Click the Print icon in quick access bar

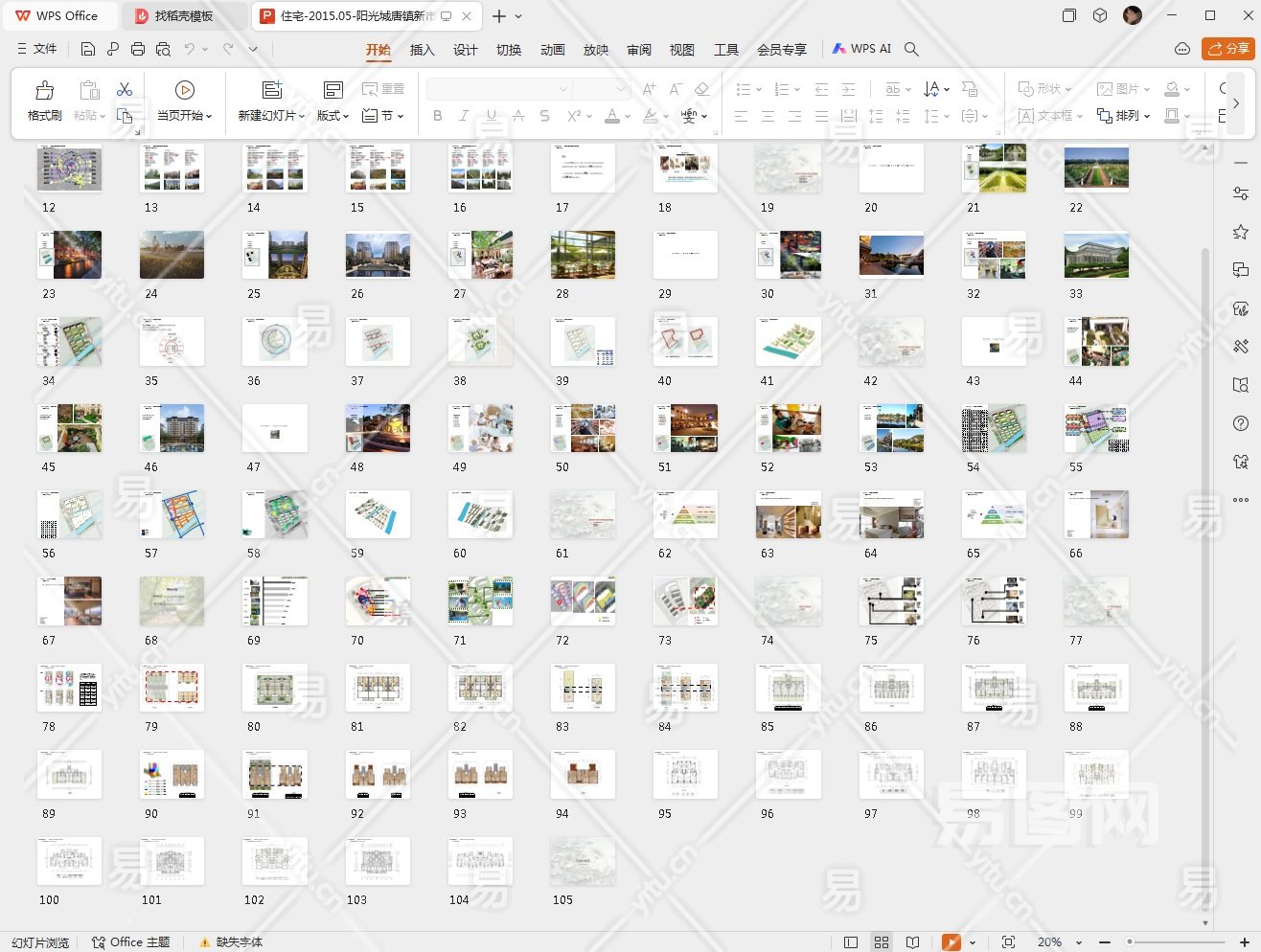pyautogui.click(x=138, y=49)
